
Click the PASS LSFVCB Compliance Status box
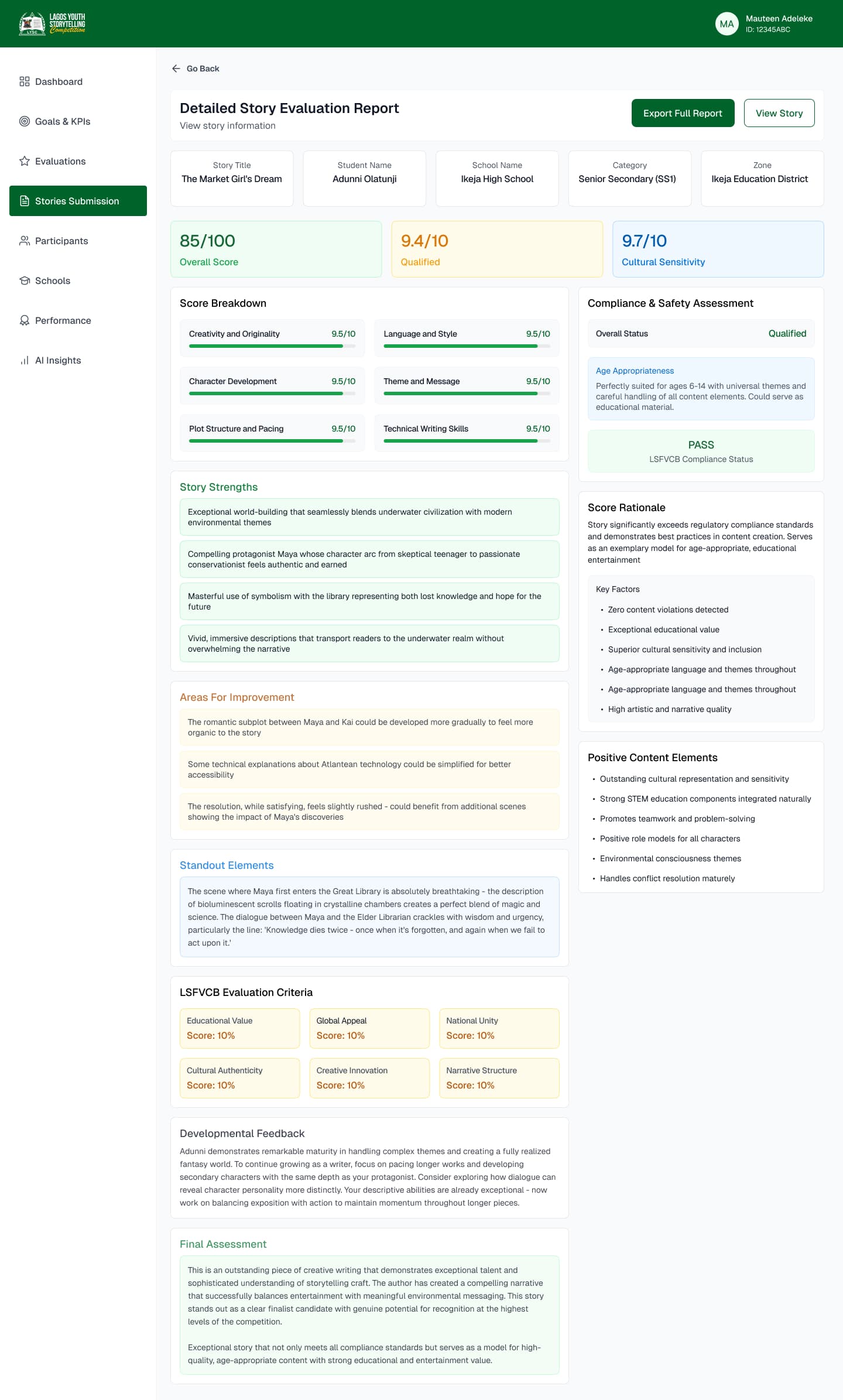pos(701,451)
